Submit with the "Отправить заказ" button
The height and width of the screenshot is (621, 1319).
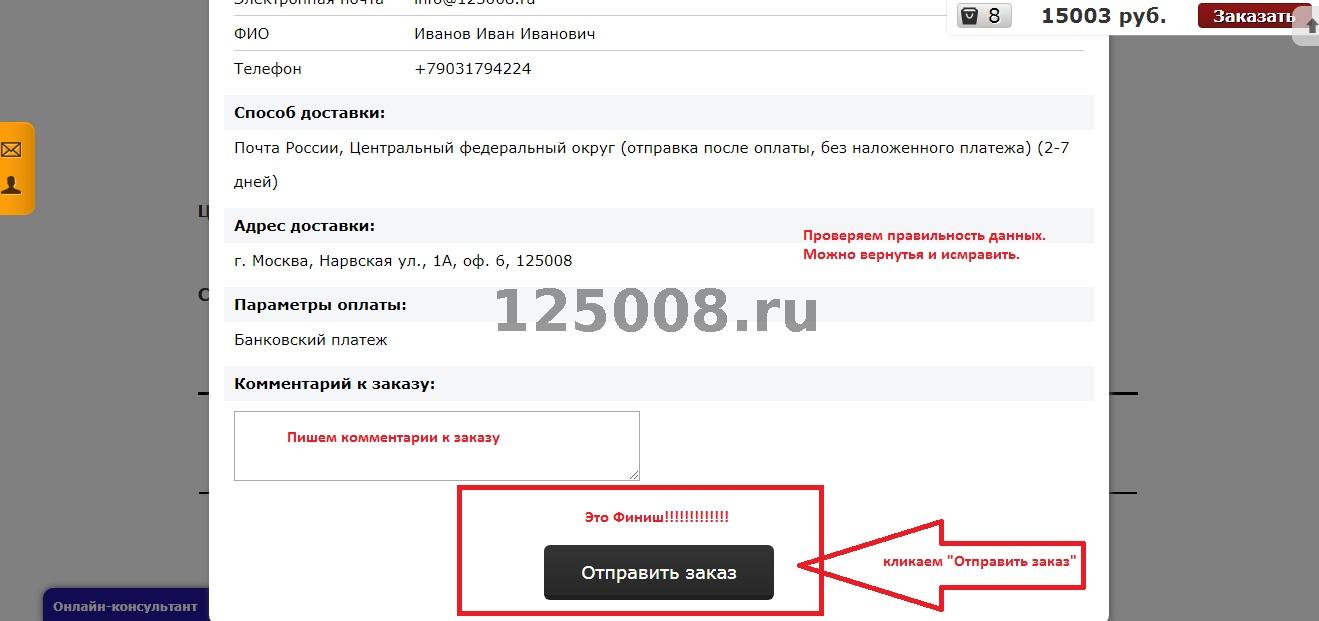(659, 573)
